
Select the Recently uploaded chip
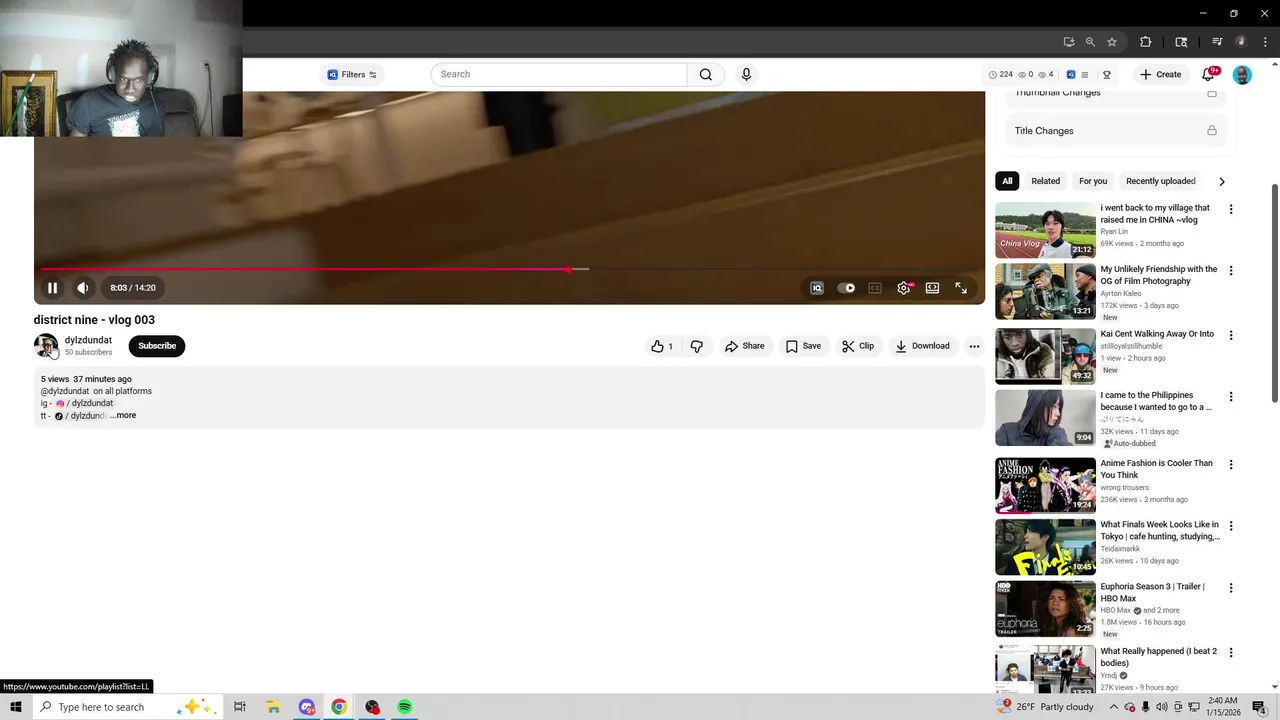point(1160,181)
